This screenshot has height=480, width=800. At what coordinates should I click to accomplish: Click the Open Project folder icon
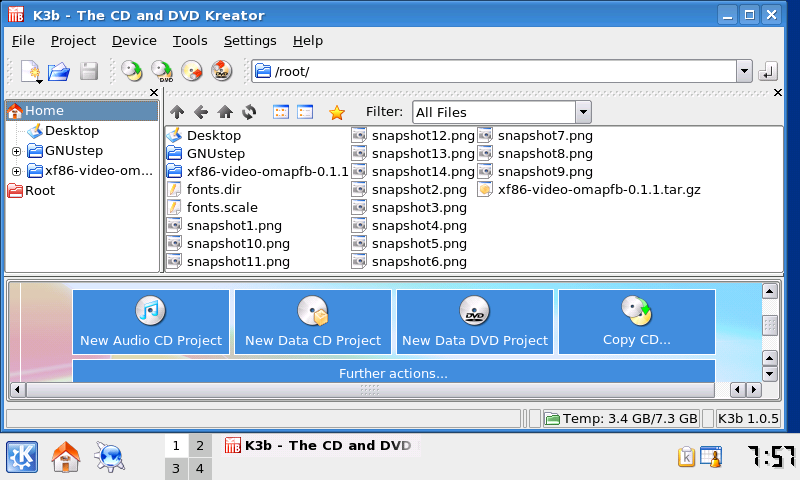click(59, 71)
